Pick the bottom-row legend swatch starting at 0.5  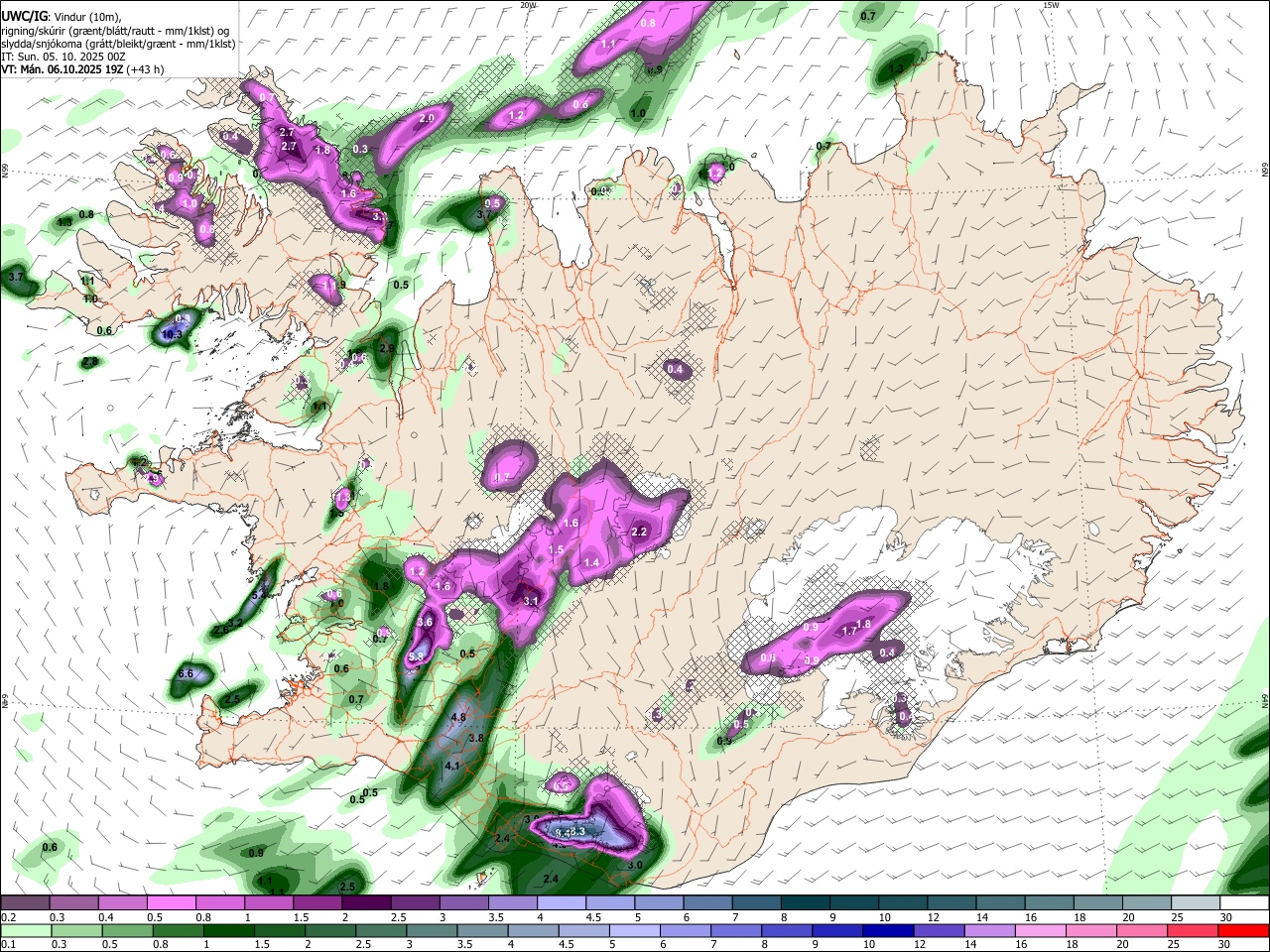coord(128,930)
